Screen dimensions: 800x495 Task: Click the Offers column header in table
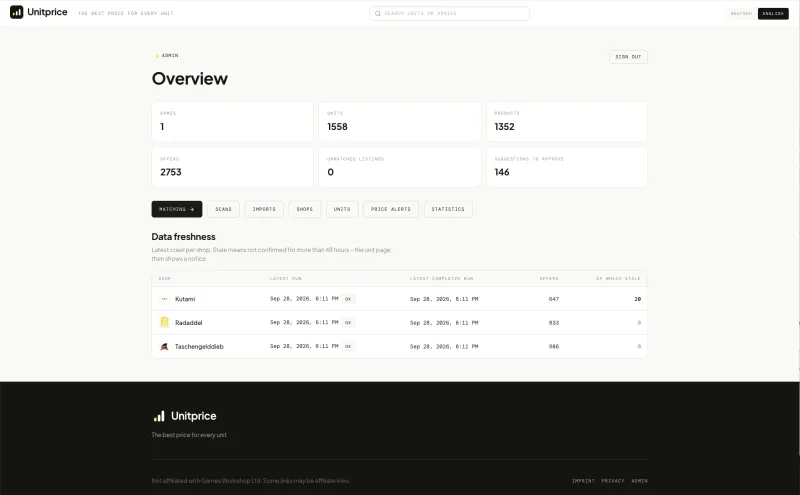coord(549,279)
